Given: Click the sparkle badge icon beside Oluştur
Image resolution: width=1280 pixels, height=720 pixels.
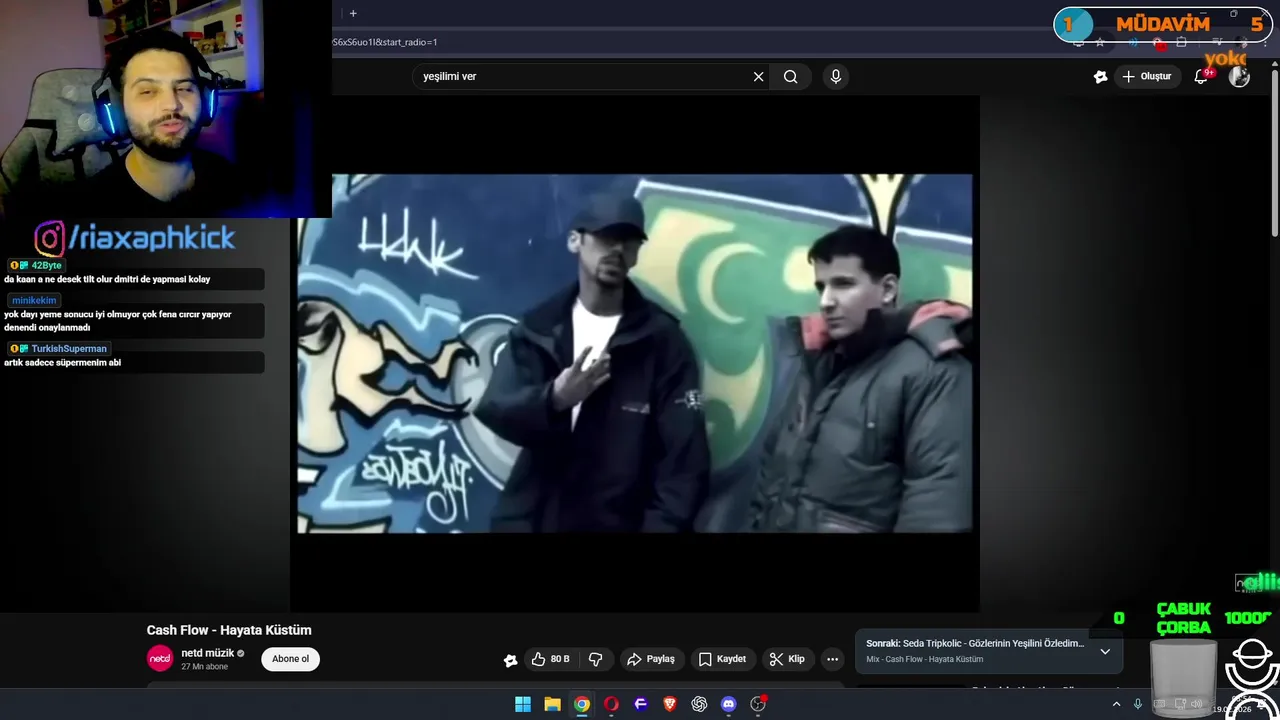Looking at the screenshot, I should point(1100,77).
